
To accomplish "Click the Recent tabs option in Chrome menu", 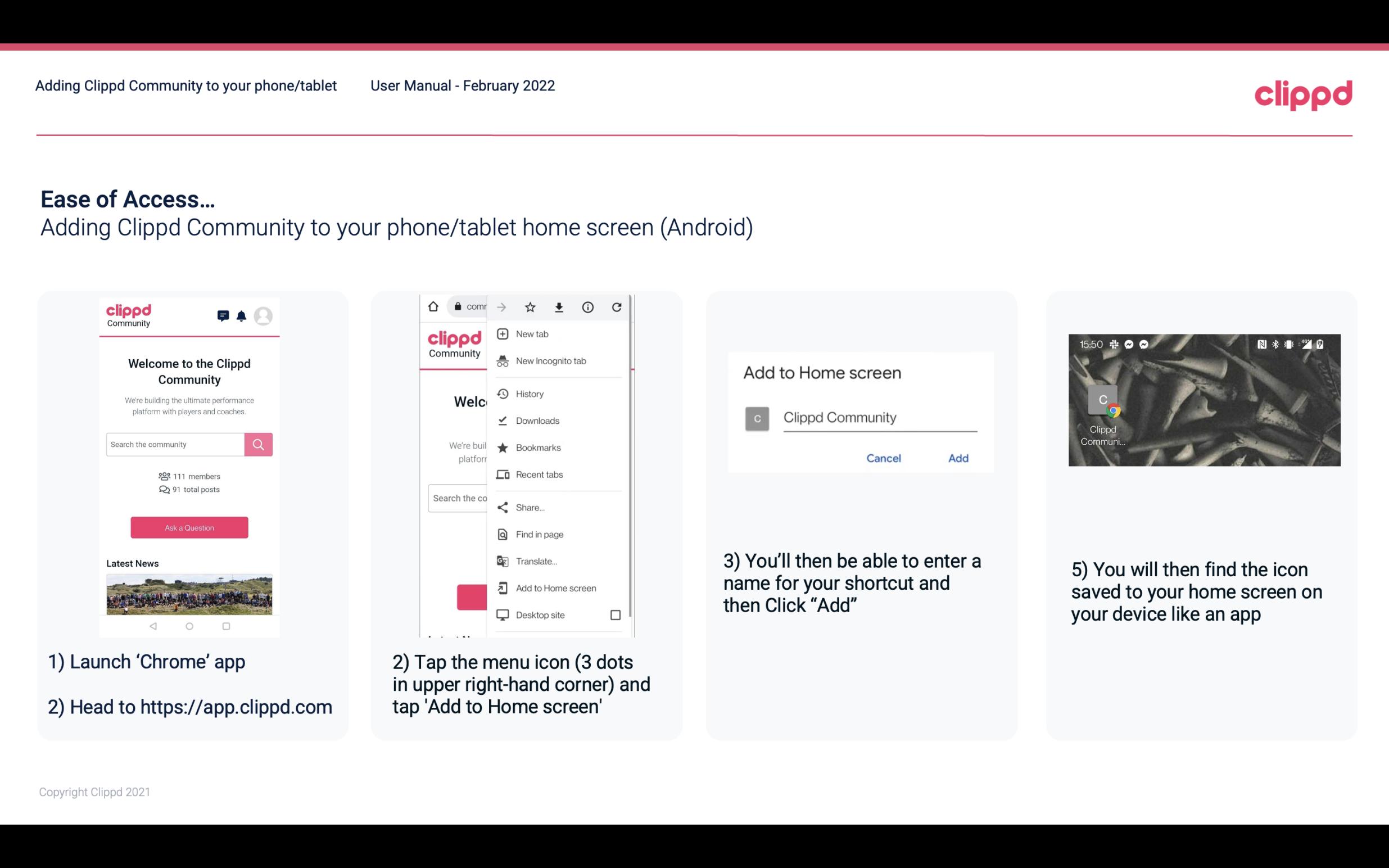I will [x=540, y=475].
